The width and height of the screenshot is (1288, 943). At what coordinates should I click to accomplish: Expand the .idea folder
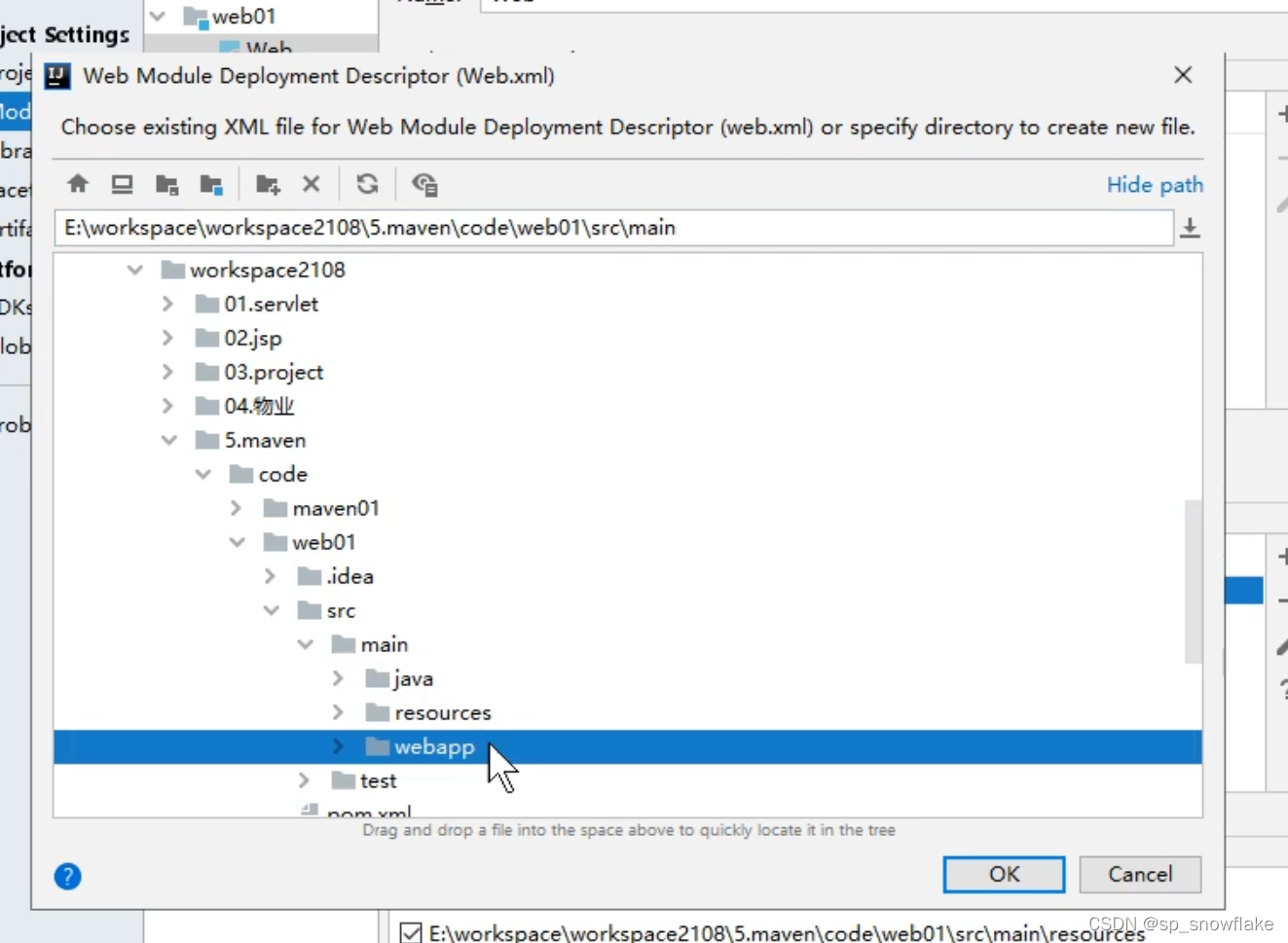pyautogui.click(x=271, y=576)
